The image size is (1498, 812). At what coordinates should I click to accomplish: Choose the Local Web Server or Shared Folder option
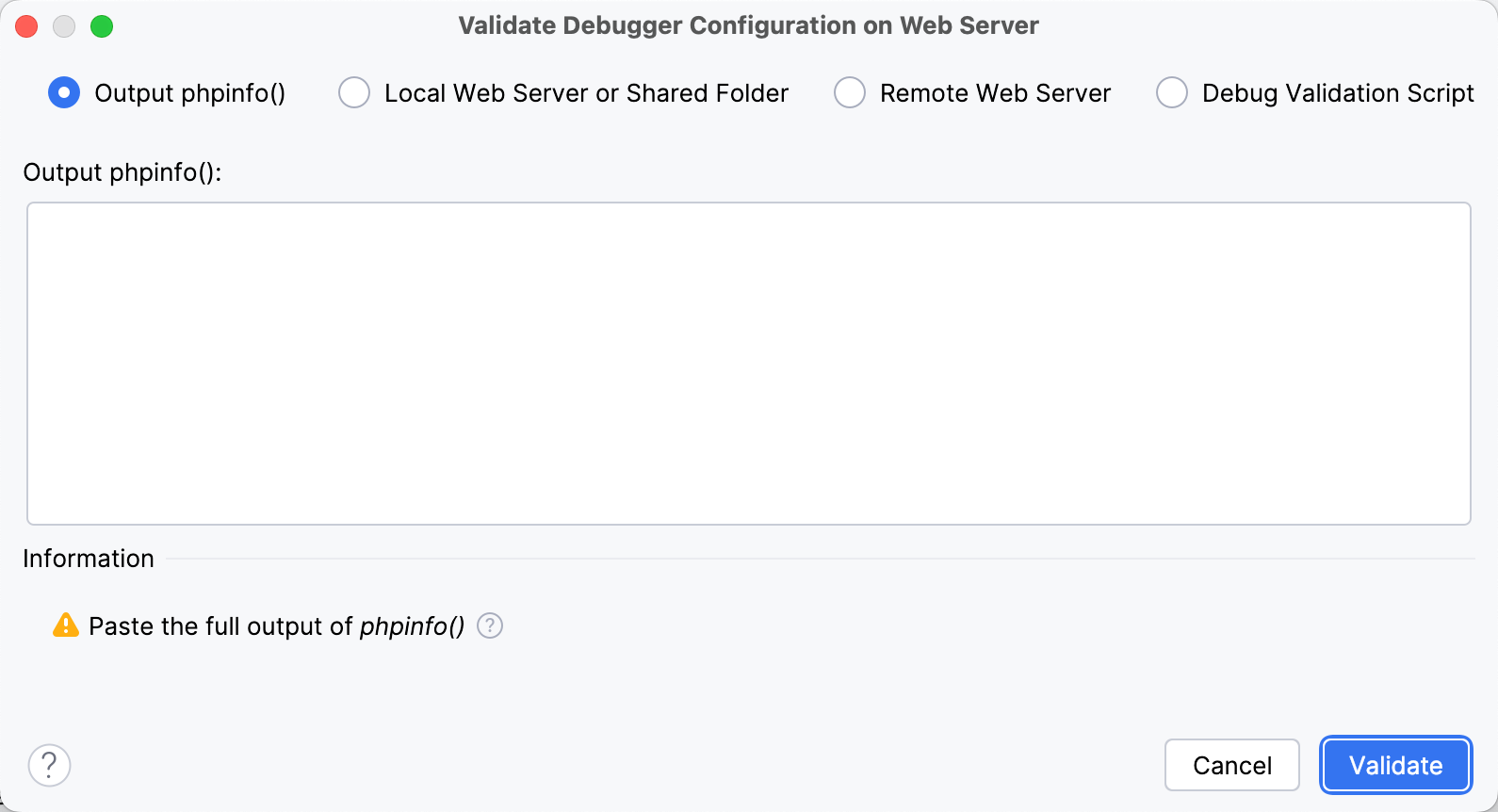[353, 92]
